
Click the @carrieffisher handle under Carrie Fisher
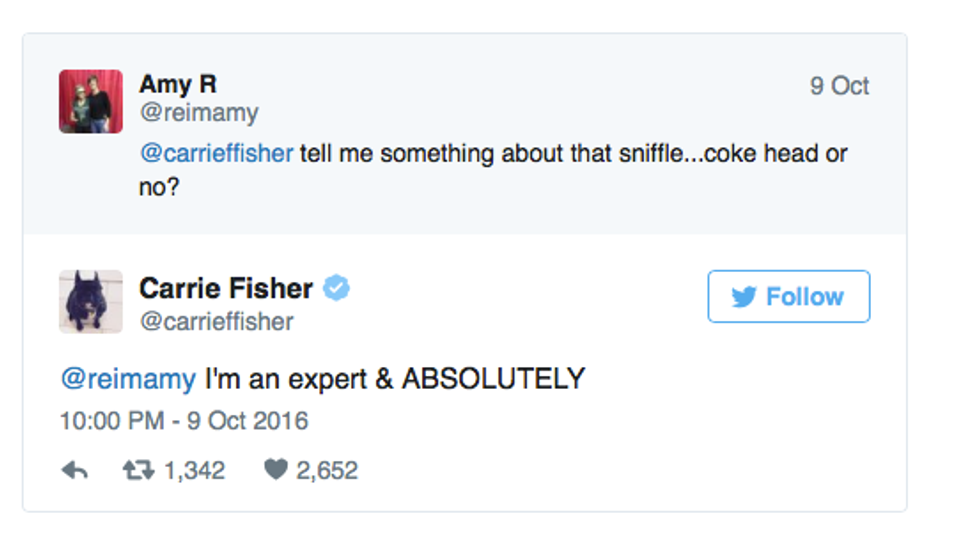[x=216, y=321]
